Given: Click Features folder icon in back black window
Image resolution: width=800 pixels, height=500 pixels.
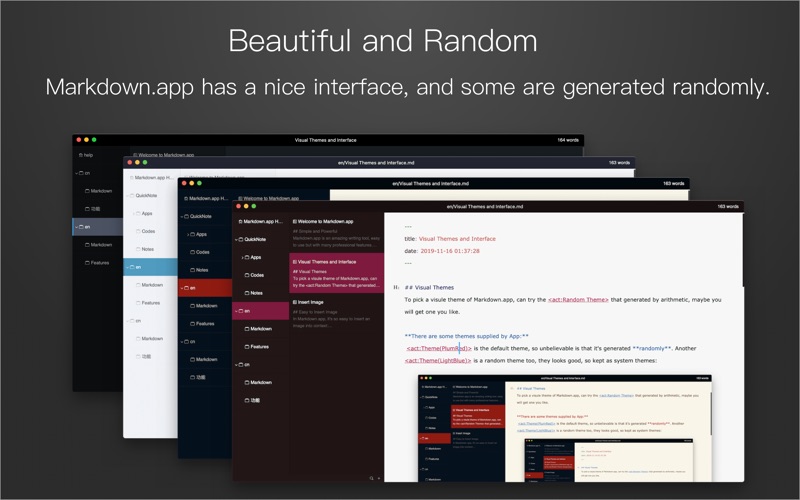Looking at the screenshot, I should (x=87, y=263).
